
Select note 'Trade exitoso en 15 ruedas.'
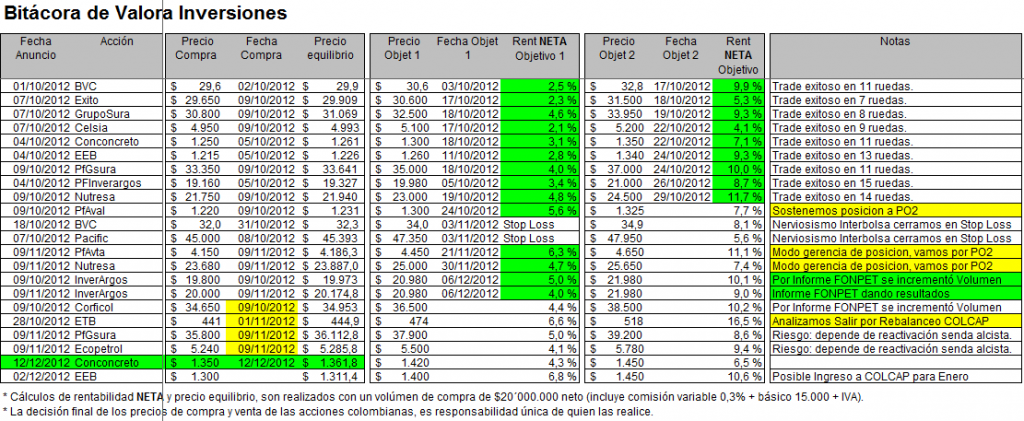[x=842, y=183]
